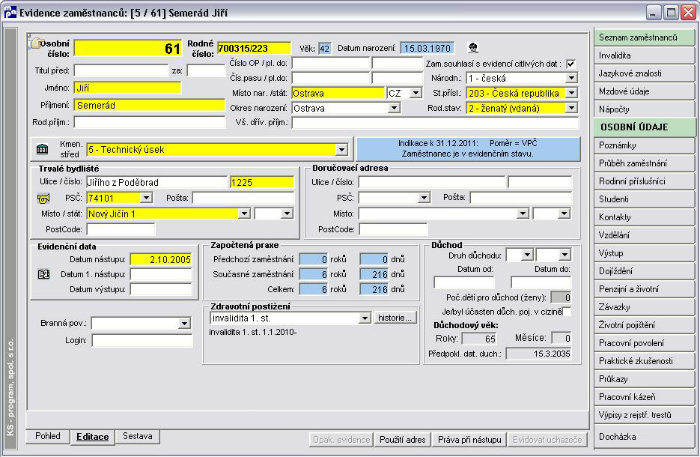Open the first Druh důchodu dropdown
Screen dimensions: 700x457
click(527, 255)
